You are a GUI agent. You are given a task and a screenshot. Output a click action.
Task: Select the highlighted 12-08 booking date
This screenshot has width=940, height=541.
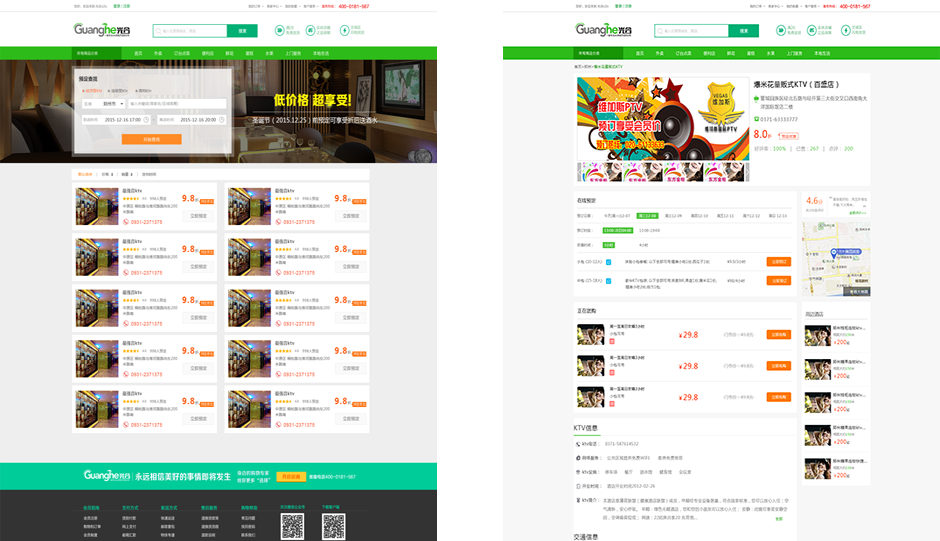[x=647, y=216]
